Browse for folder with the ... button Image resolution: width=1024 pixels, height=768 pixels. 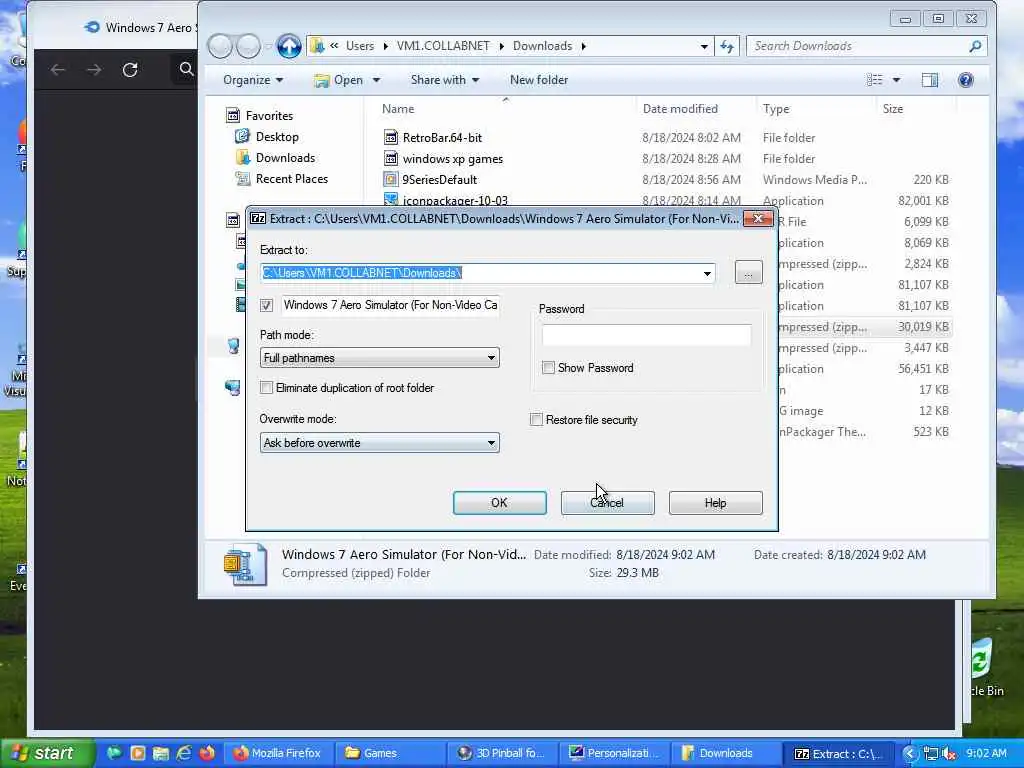(748, 272)
